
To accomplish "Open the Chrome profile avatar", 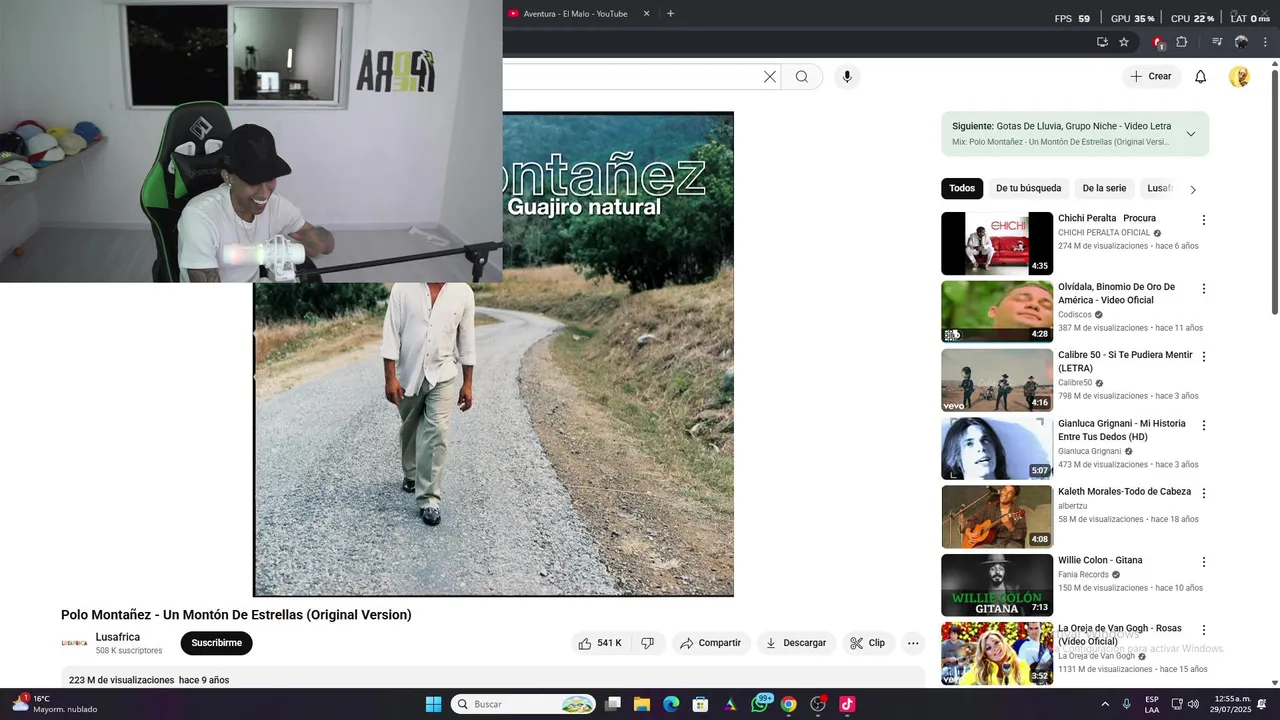I will click(x=1241, y=42).
